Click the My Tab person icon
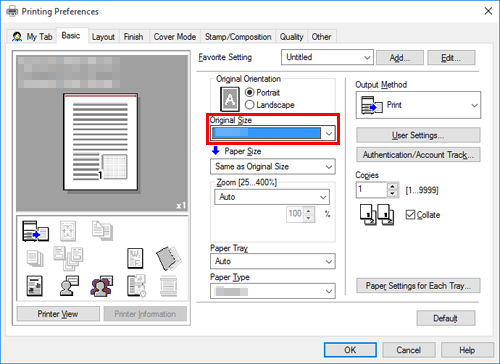This screenshot has width=500, height=364. 17,36
